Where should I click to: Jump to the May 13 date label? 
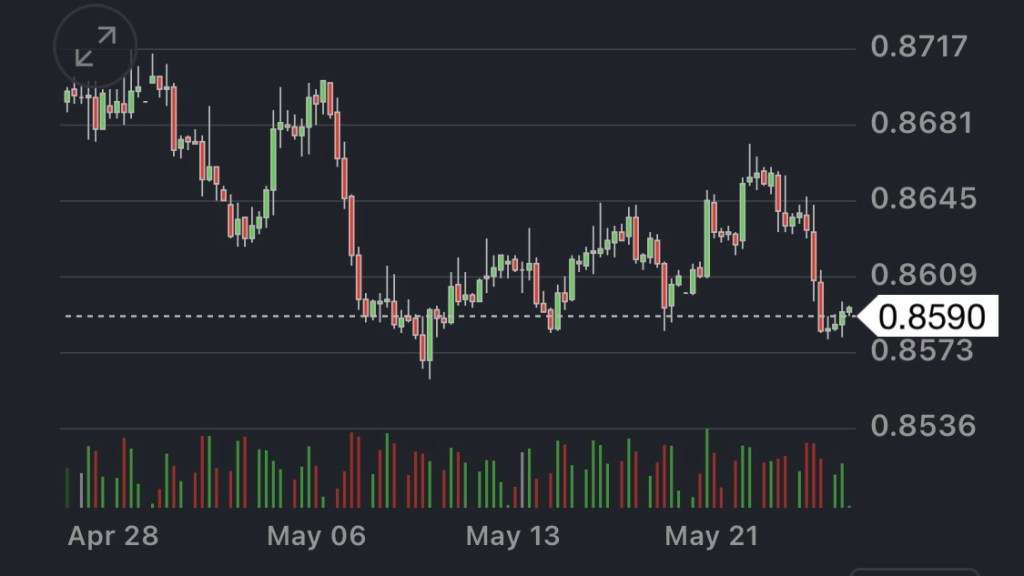(x=513, y=536)
